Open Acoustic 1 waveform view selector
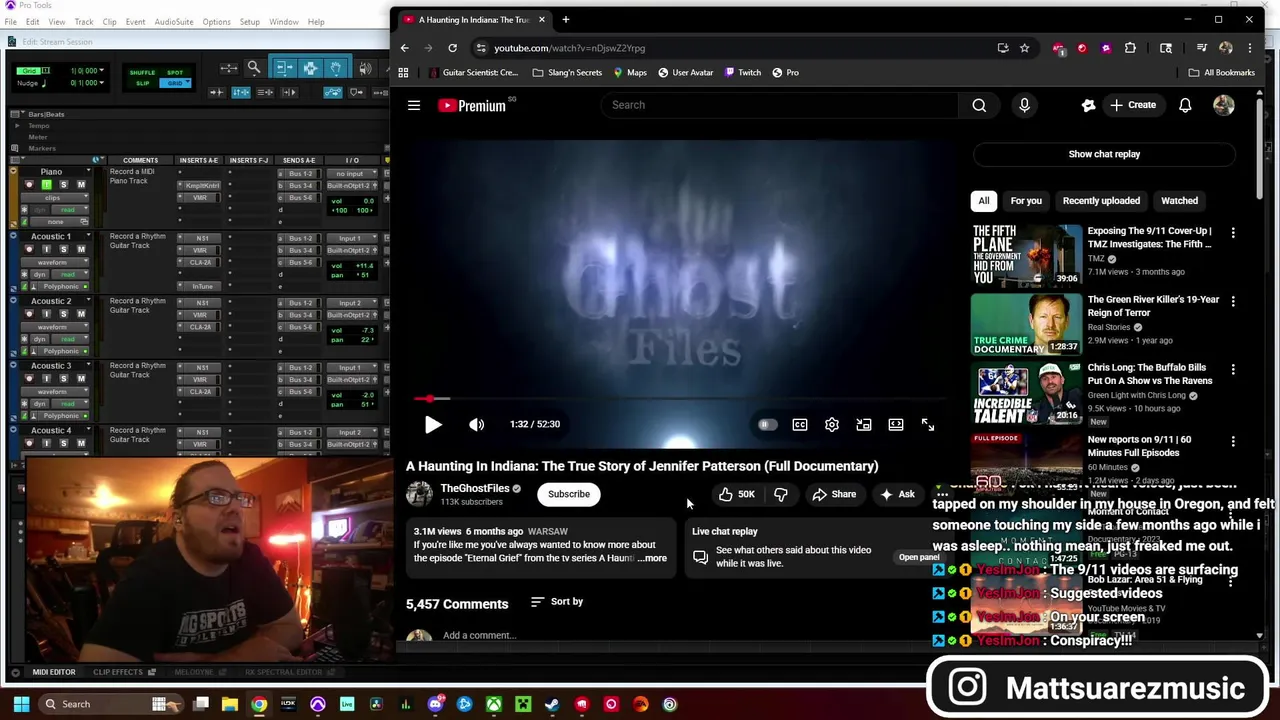This screenshot has width=1280, height=720. tap(53, 262)
